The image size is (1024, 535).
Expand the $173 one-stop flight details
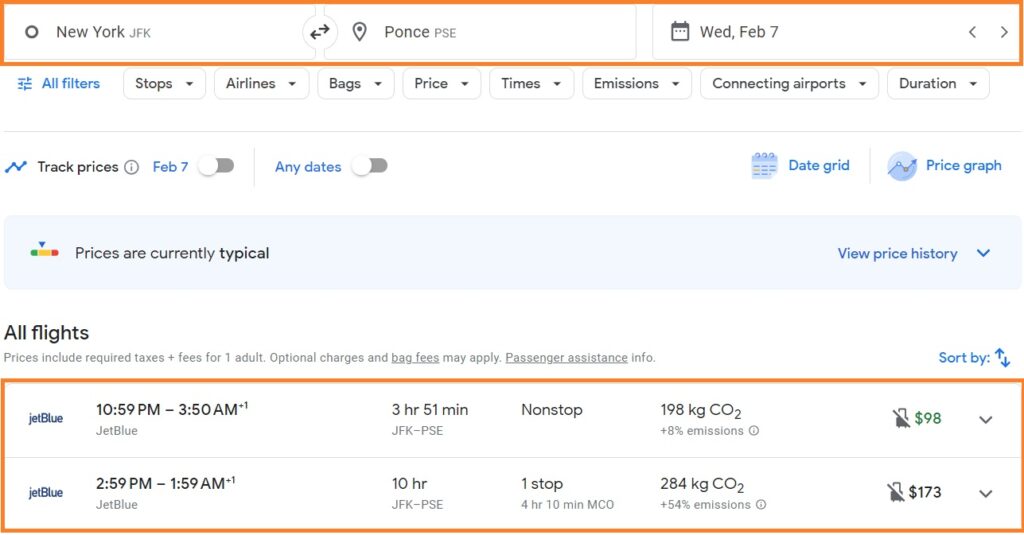pos(985,493)
